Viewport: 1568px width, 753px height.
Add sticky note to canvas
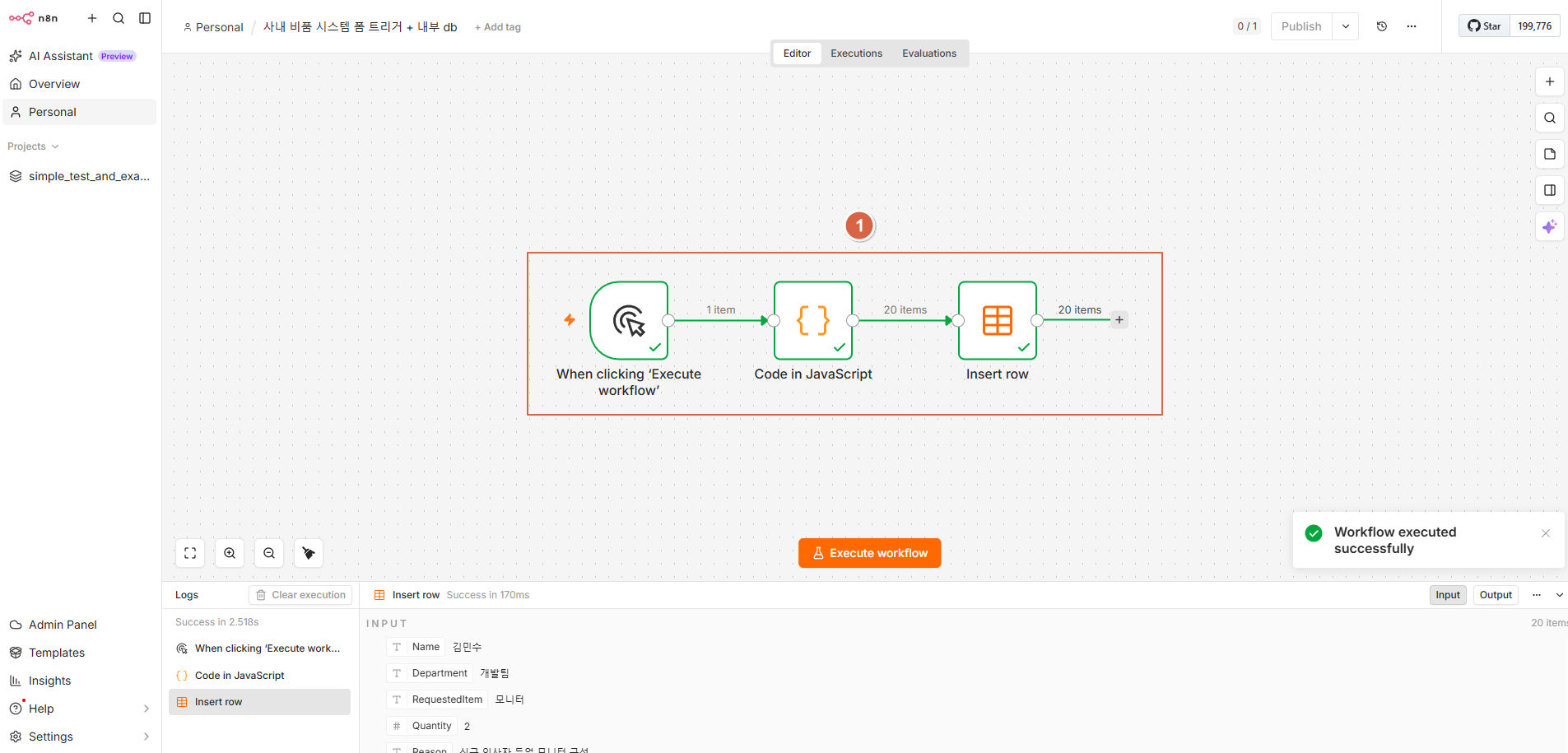click(x=1550, y=154)
